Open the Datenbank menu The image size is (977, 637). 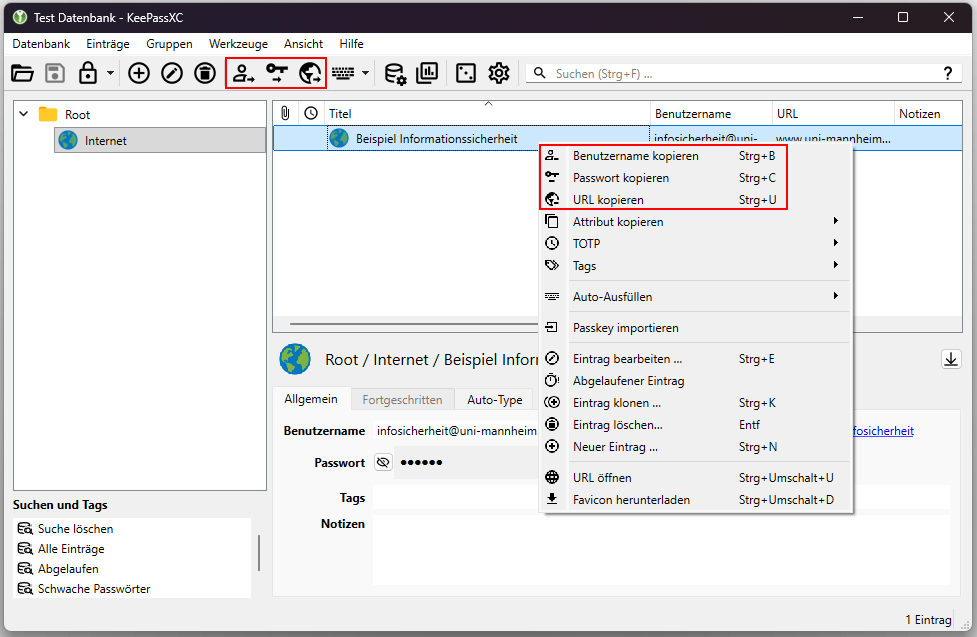(41, 44)
